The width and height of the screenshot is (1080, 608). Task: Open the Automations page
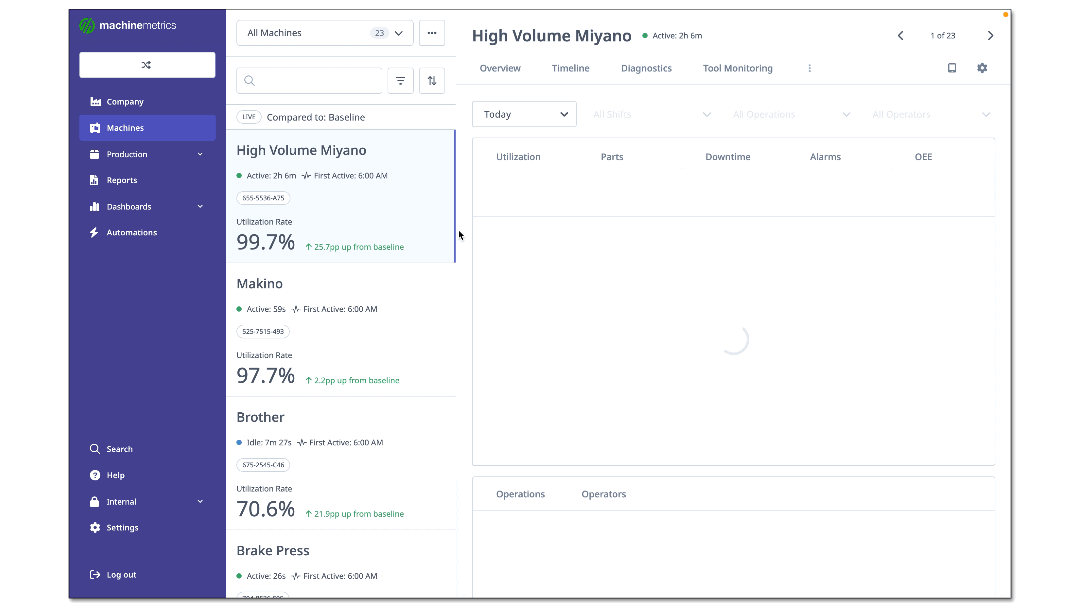(147, 233)
